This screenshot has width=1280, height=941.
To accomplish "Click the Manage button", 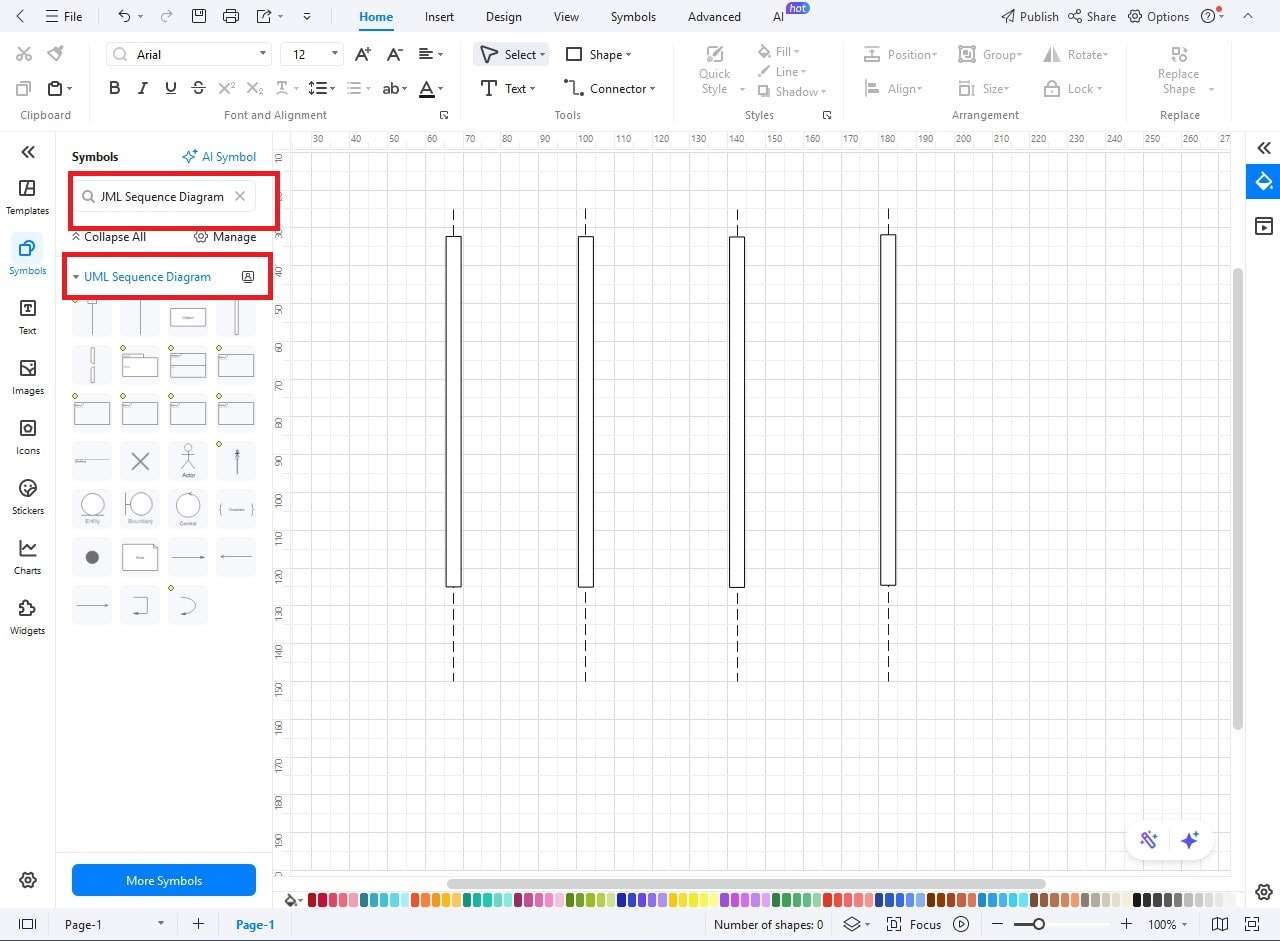I will [225, 237].
